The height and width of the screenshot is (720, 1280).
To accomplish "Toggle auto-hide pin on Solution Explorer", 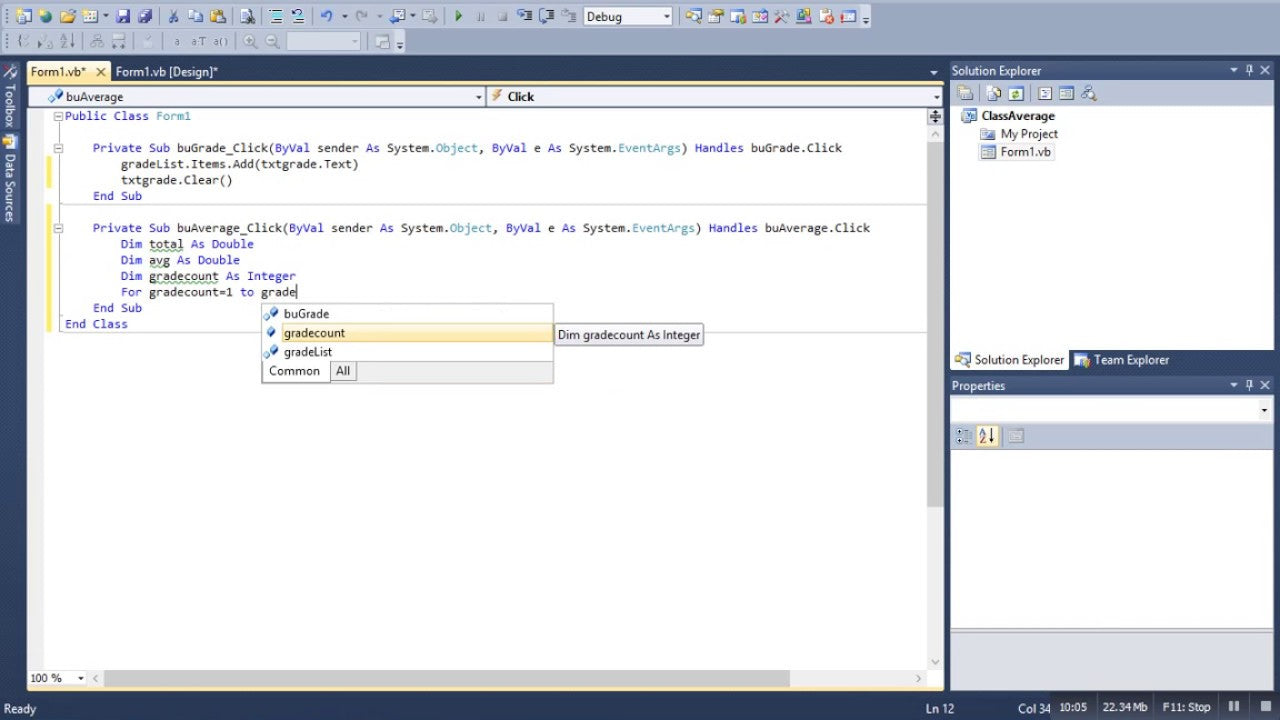I will tap(1249, 71).
